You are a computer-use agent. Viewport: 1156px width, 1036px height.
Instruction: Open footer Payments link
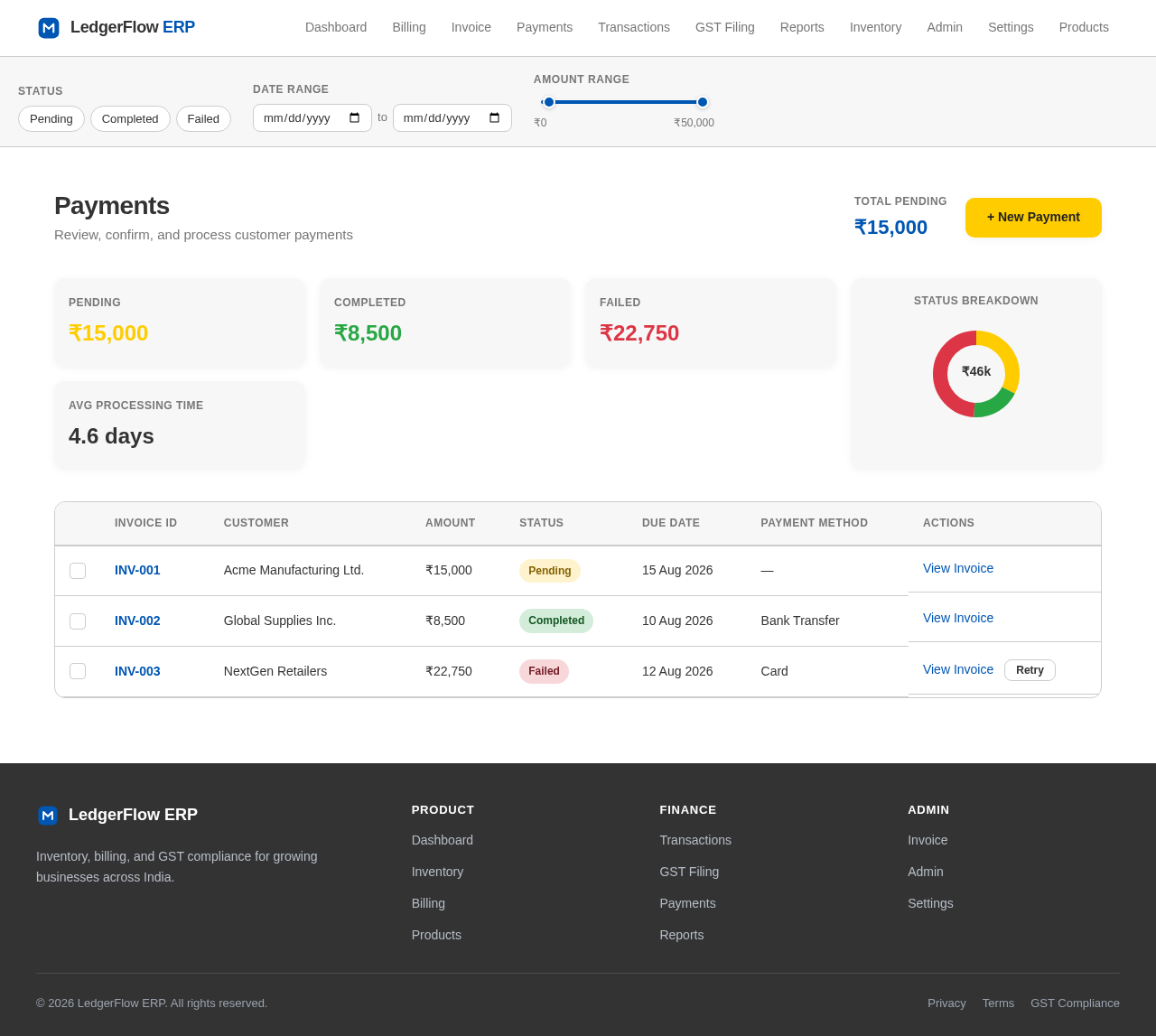click(687, 903)
